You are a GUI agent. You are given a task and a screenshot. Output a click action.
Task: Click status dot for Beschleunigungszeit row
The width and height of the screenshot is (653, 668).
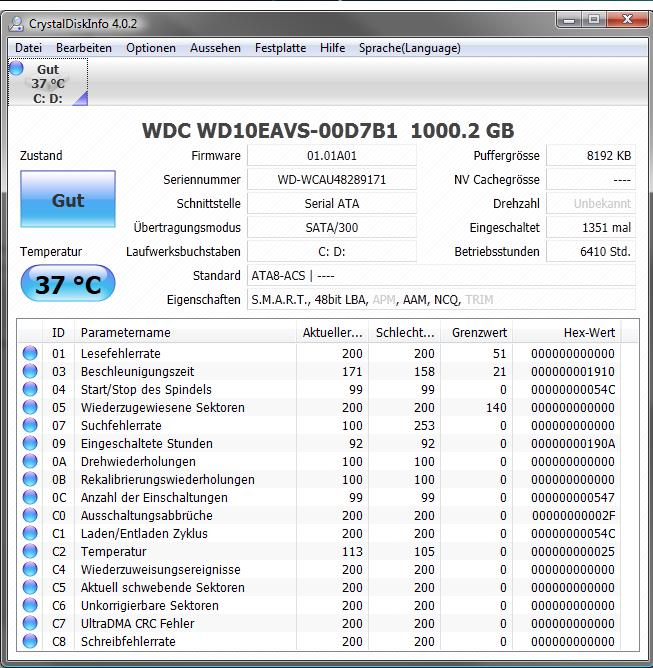coord(30,371)
